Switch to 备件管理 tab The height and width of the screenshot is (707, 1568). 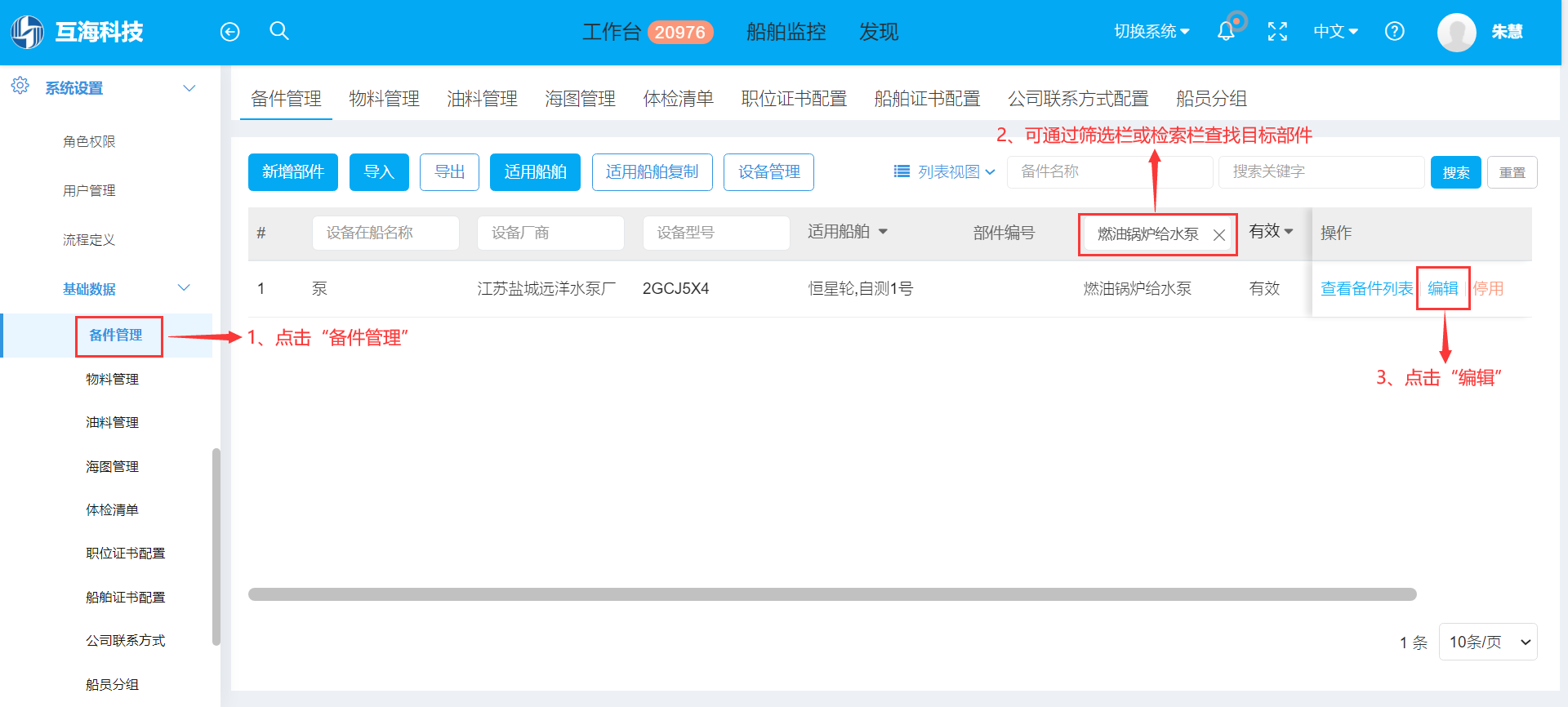coord(286,99)
